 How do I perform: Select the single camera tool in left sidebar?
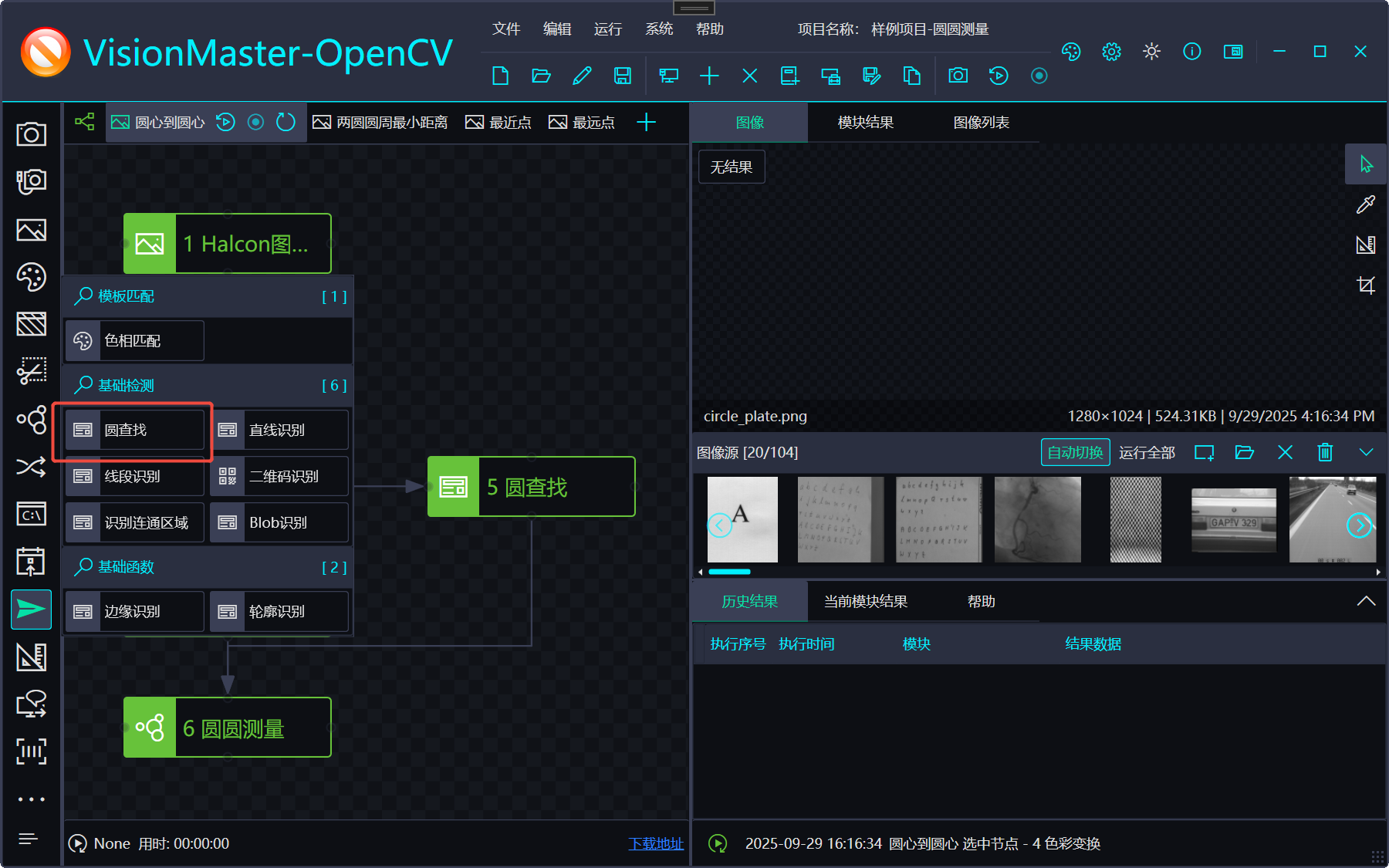[31, 134]
